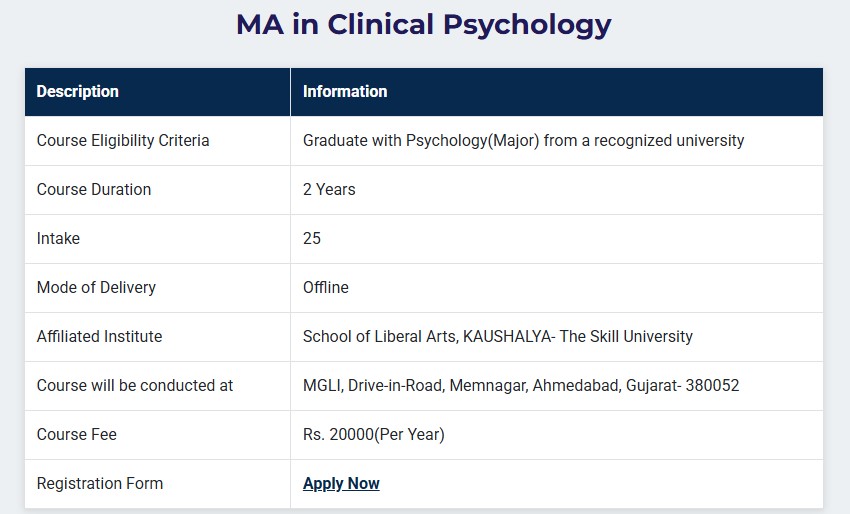Click the MA in Clinical Psychology heading
The height and width of the screenshot is (514, 850).
[x=424, y=24]
